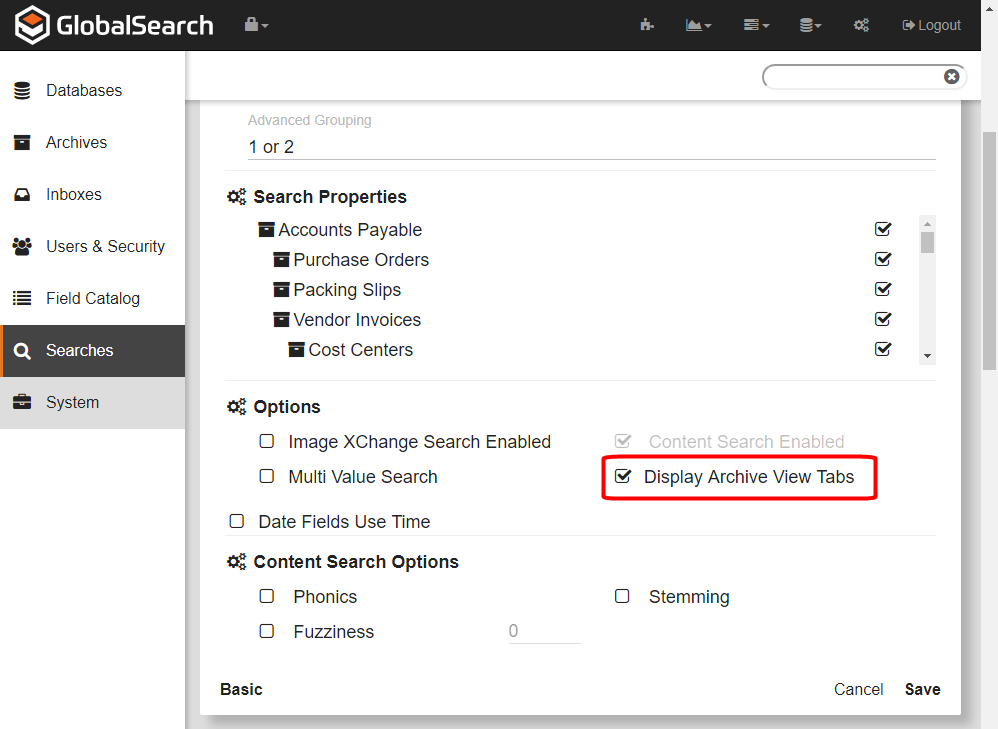The height and width of the screenshot is (729, 998).
Task: Open the lock menu beside GlobalSearch logo
Action: [x=256, y=25]
